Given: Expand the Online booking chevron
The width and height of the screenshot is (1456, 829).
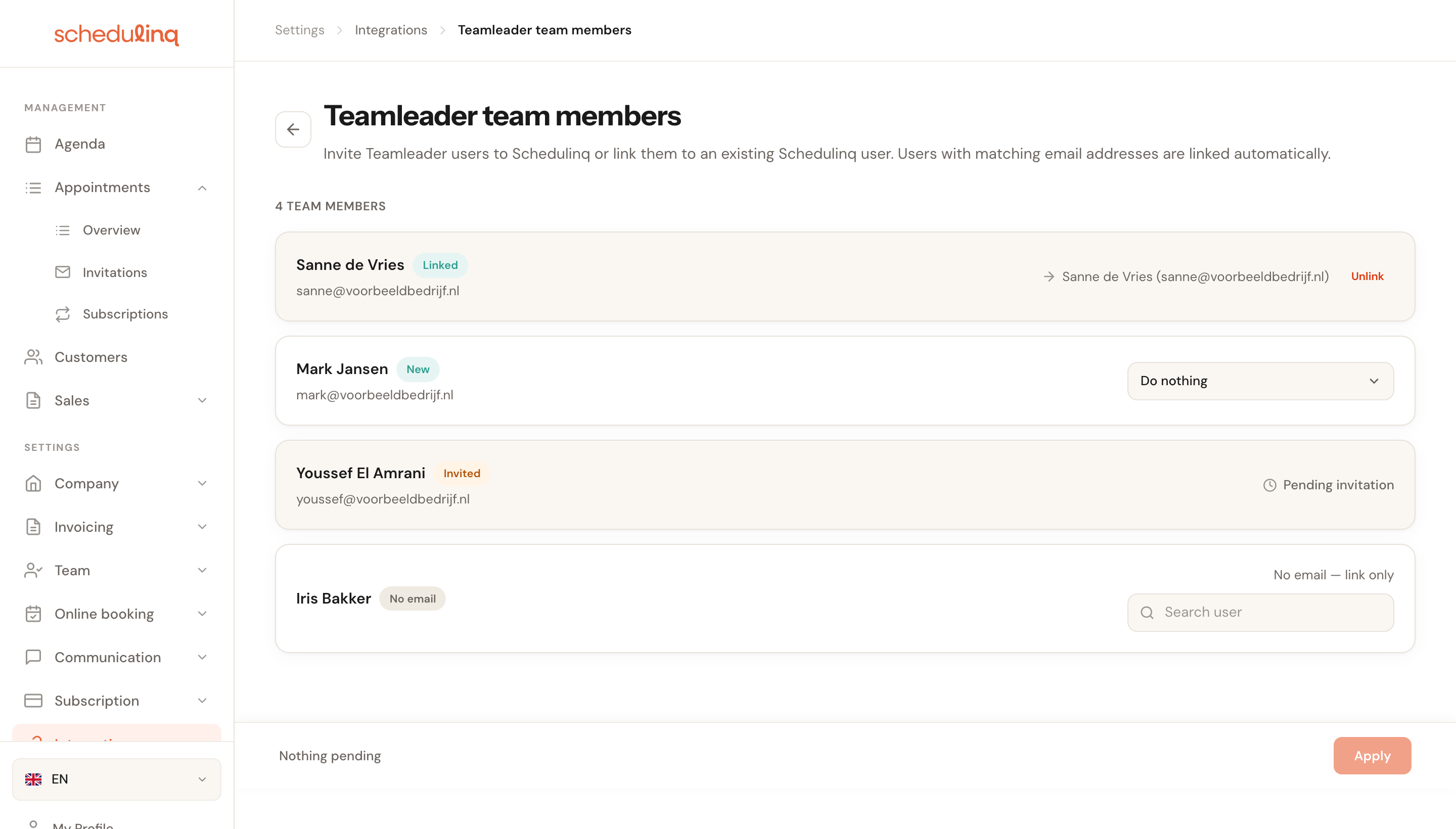Looking at the screenshot, I should 202,614.
